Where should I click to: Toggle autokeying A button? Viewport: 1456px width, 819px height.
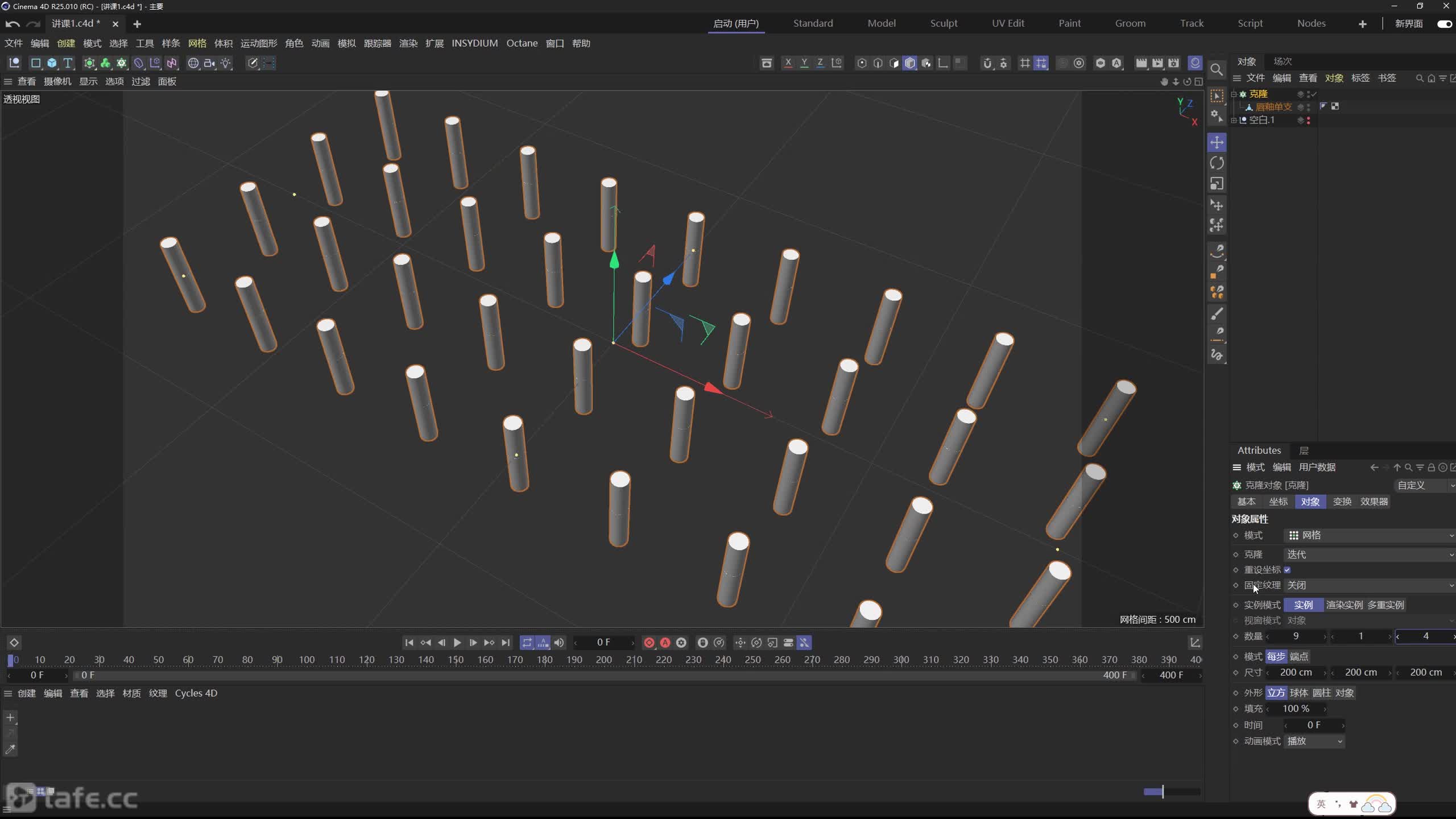[665, 643]
